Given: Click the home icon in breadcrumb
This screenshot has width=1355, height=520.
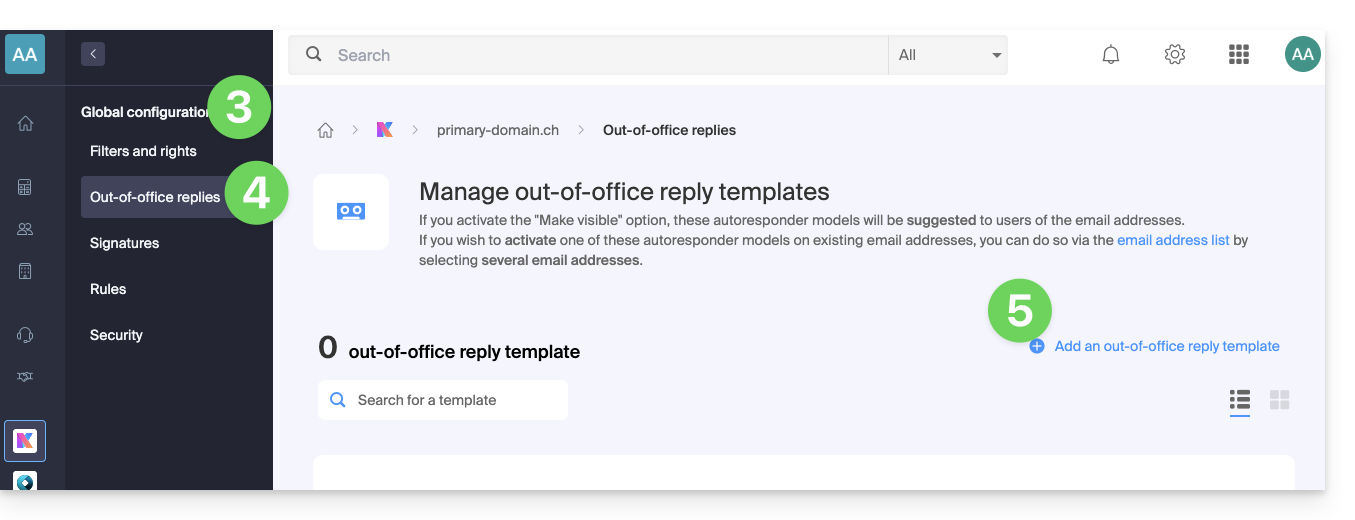Looking at the screenshot, I should coord(325,130).
